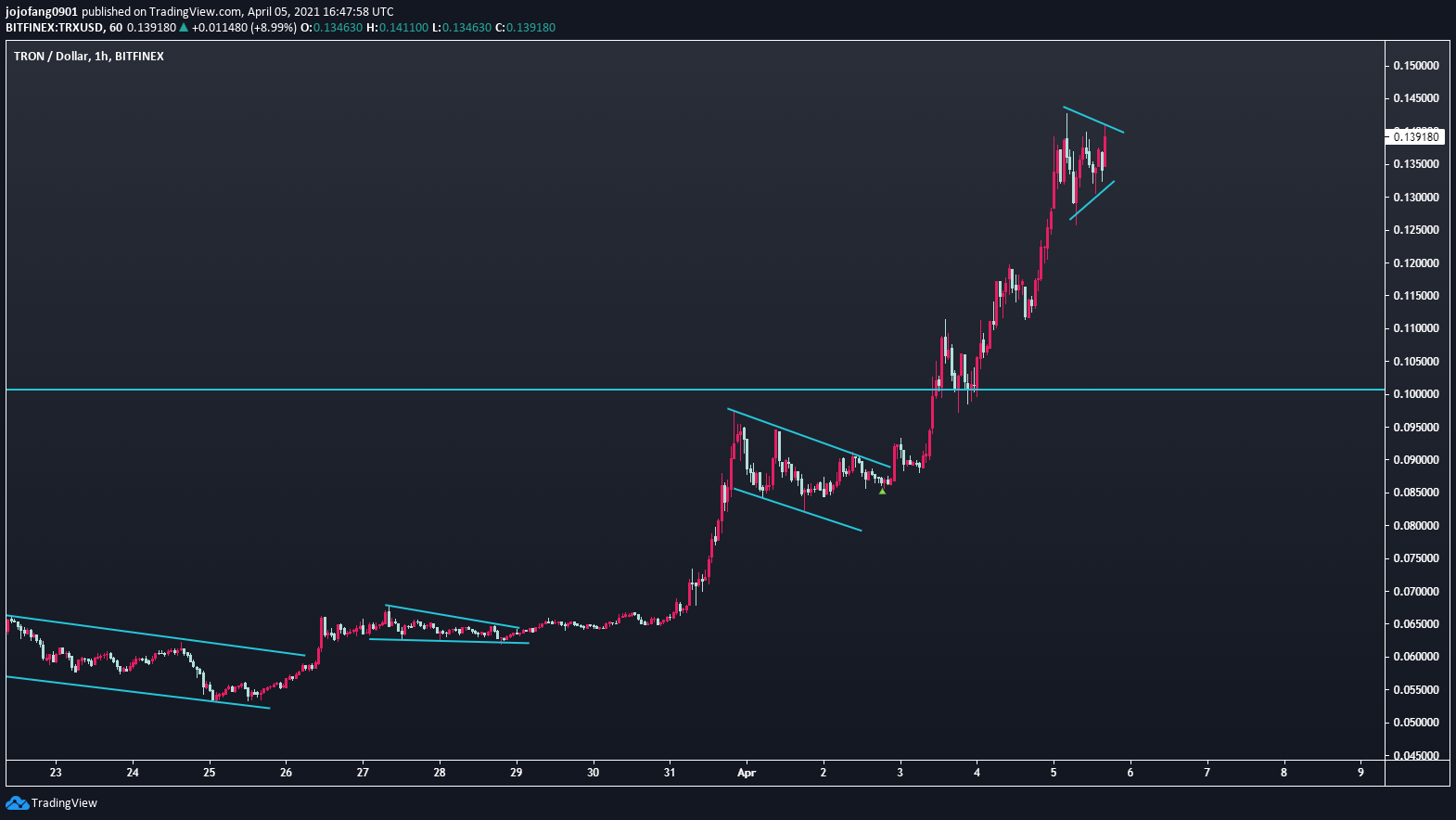Click the TradingView wordmark text
Viewport: 1456px width, 820px height.
pyautogui.click(x=64, y=803)
